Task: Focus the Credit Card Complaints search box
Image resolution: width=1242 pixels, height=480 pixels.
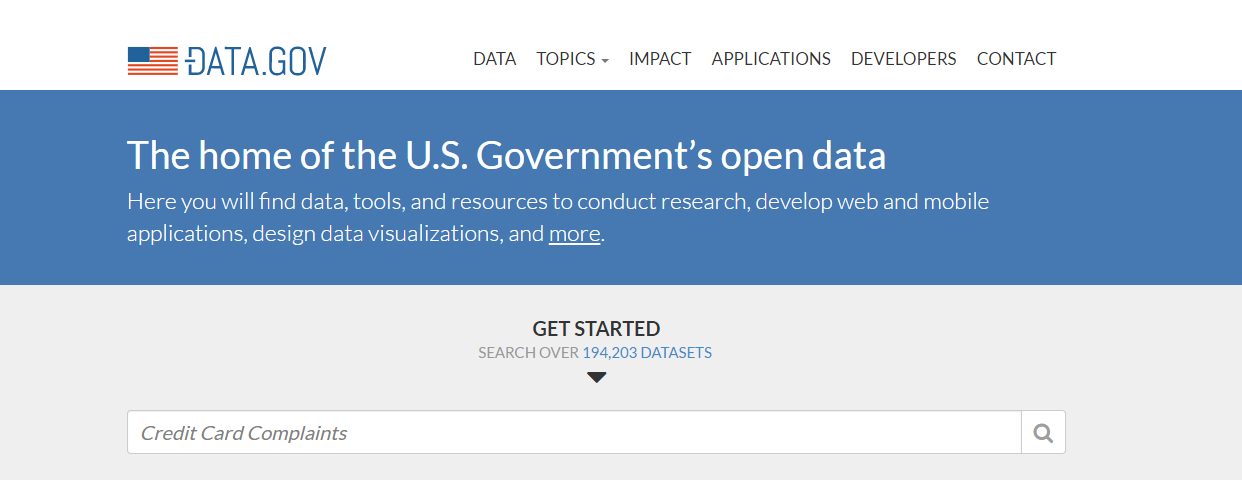Action: pyautogui.click(x=573, y=433)
